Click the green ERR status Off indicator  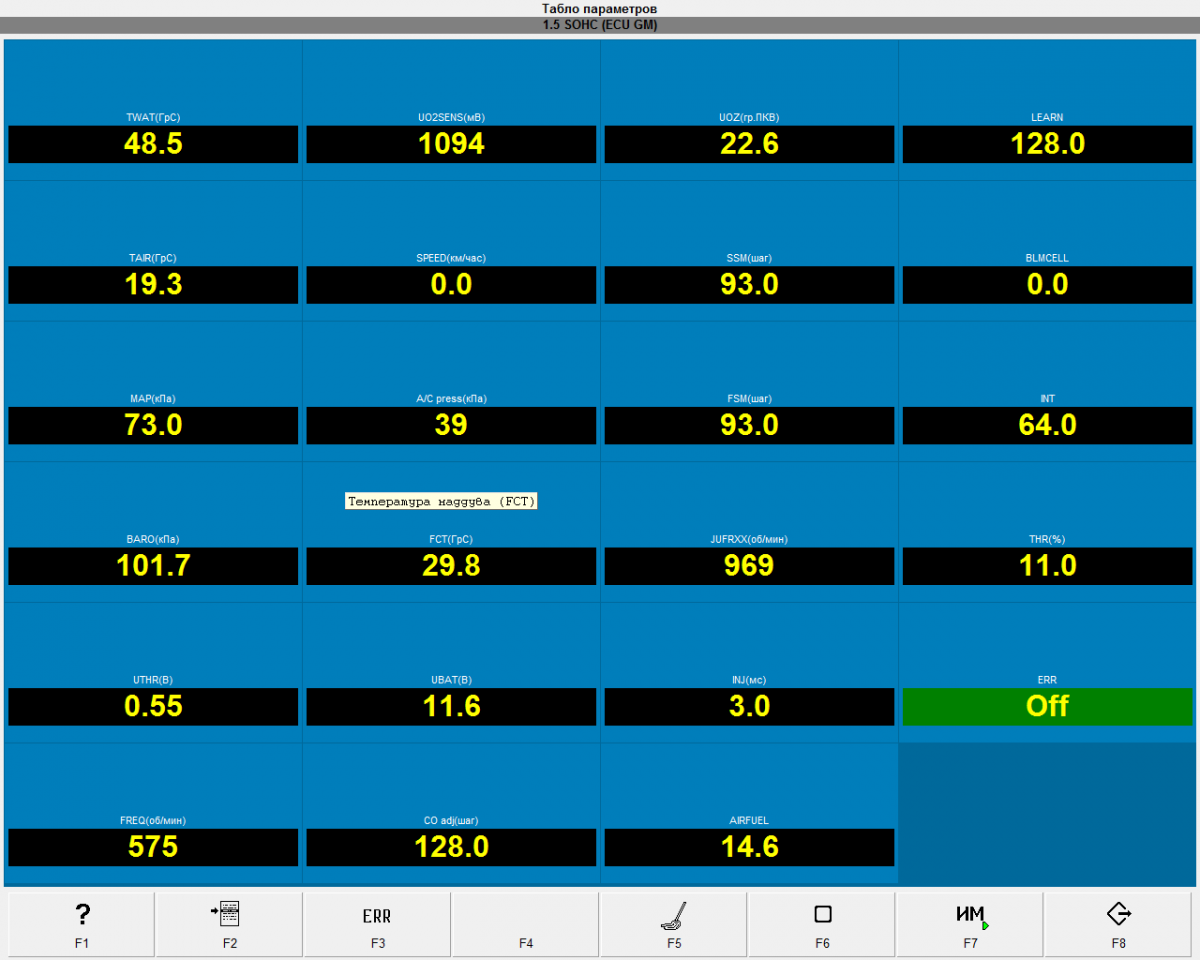click(1047, 707)
